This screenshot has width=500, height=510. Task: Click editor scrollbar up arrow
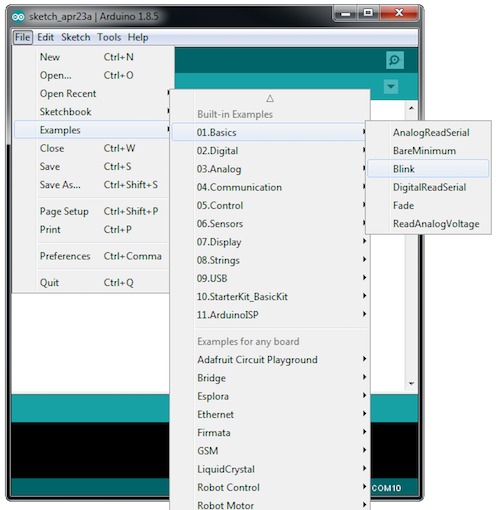(411, 108)
